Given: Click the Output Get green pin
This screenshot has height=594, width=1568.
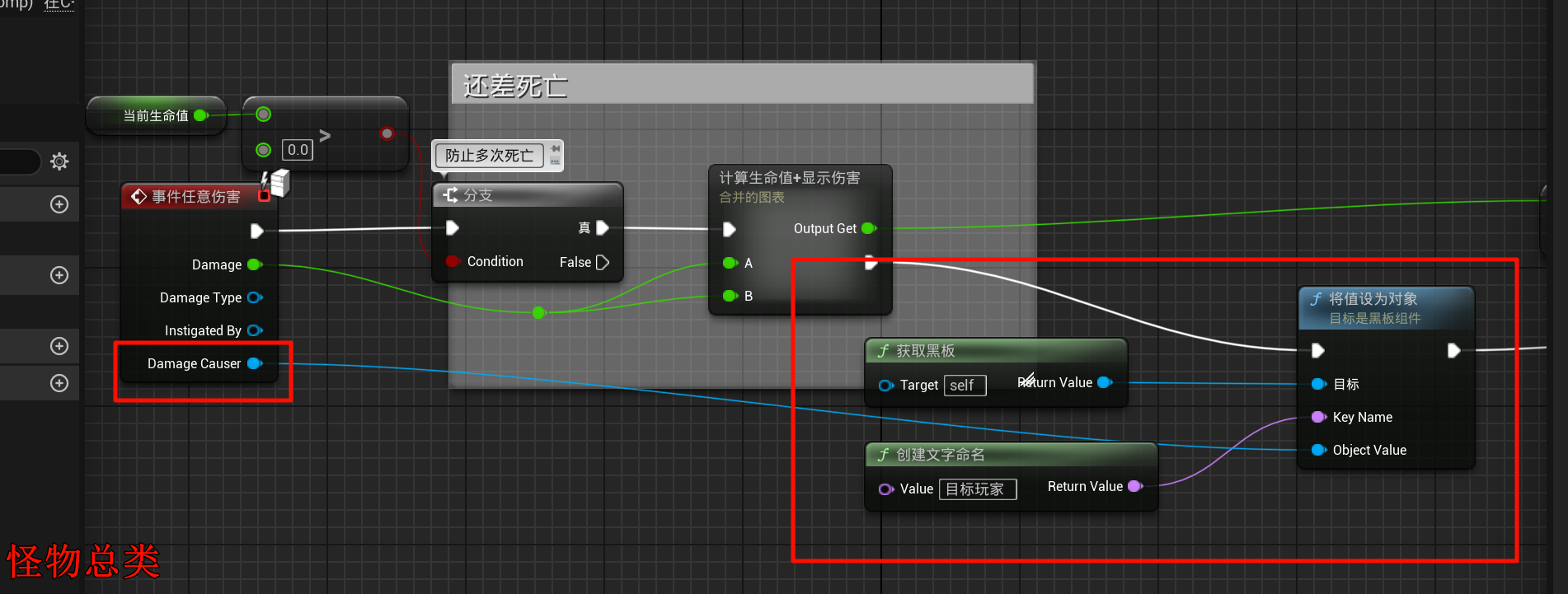Looking at the screenshot, I should 869,228.
